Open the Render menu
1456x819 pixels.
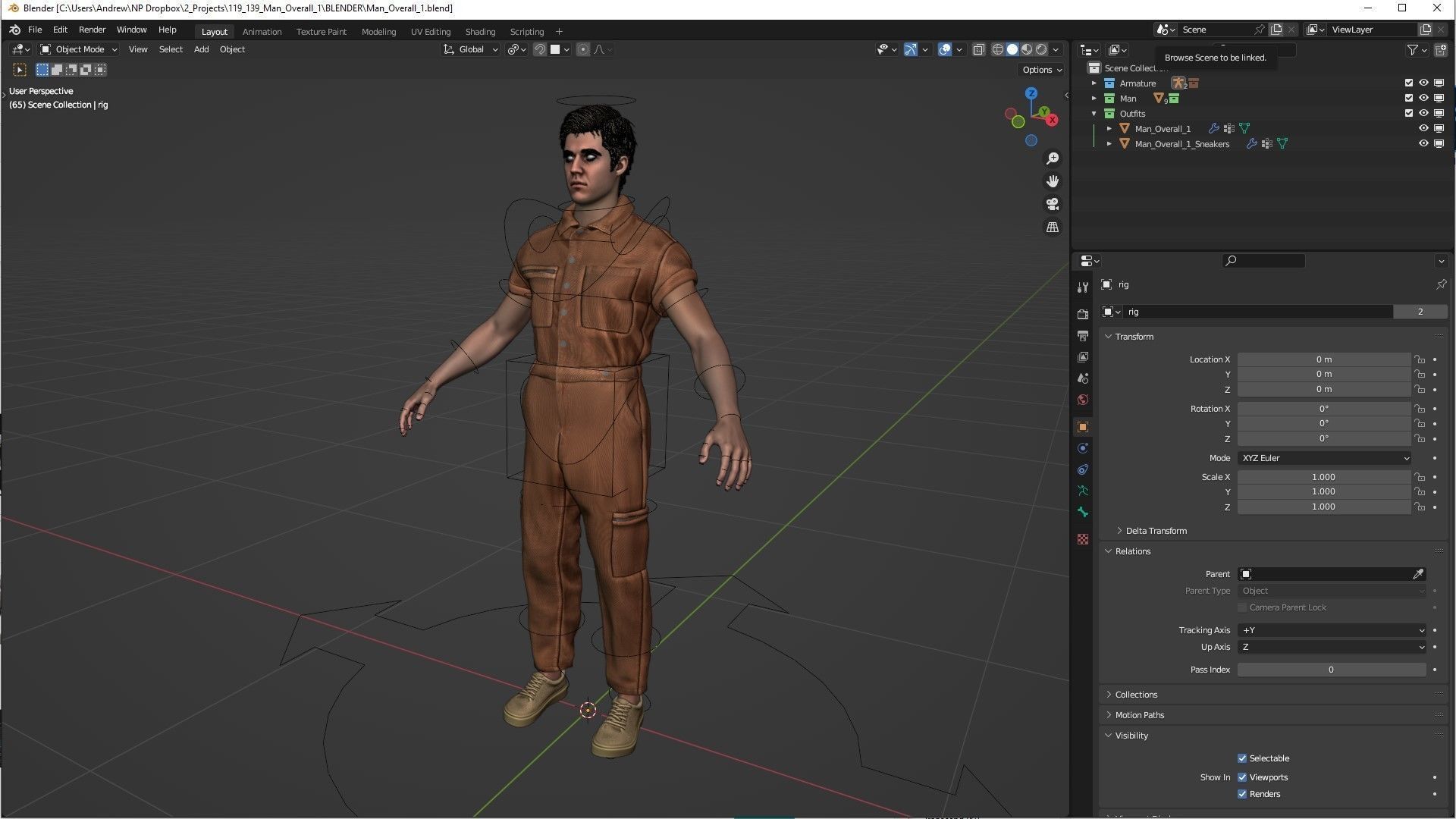(x=93, y=30)
